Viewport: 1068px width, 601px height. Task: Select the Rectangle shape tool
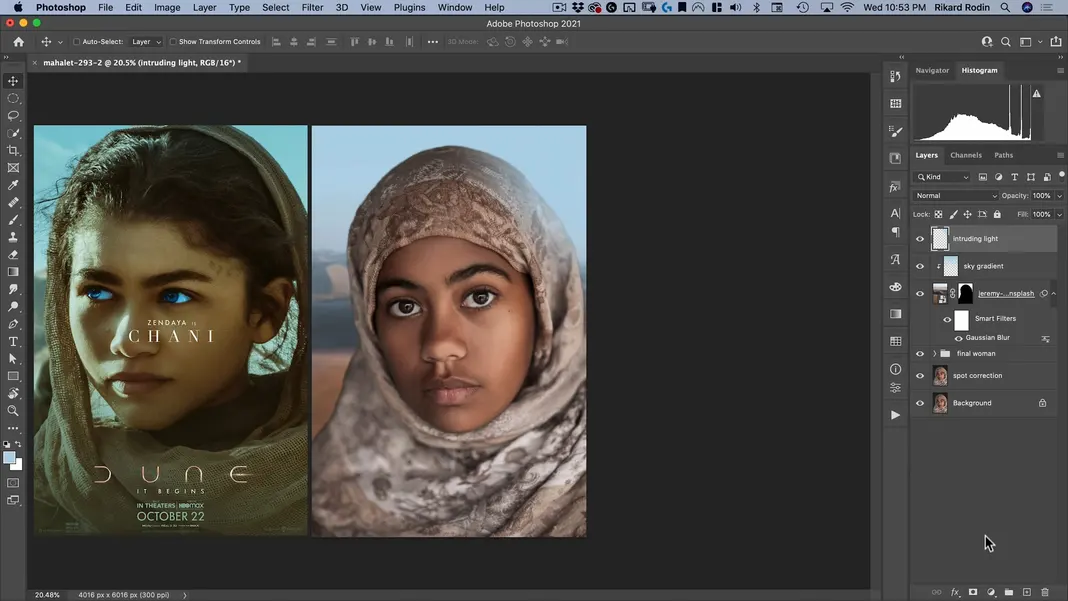point(13,376)
